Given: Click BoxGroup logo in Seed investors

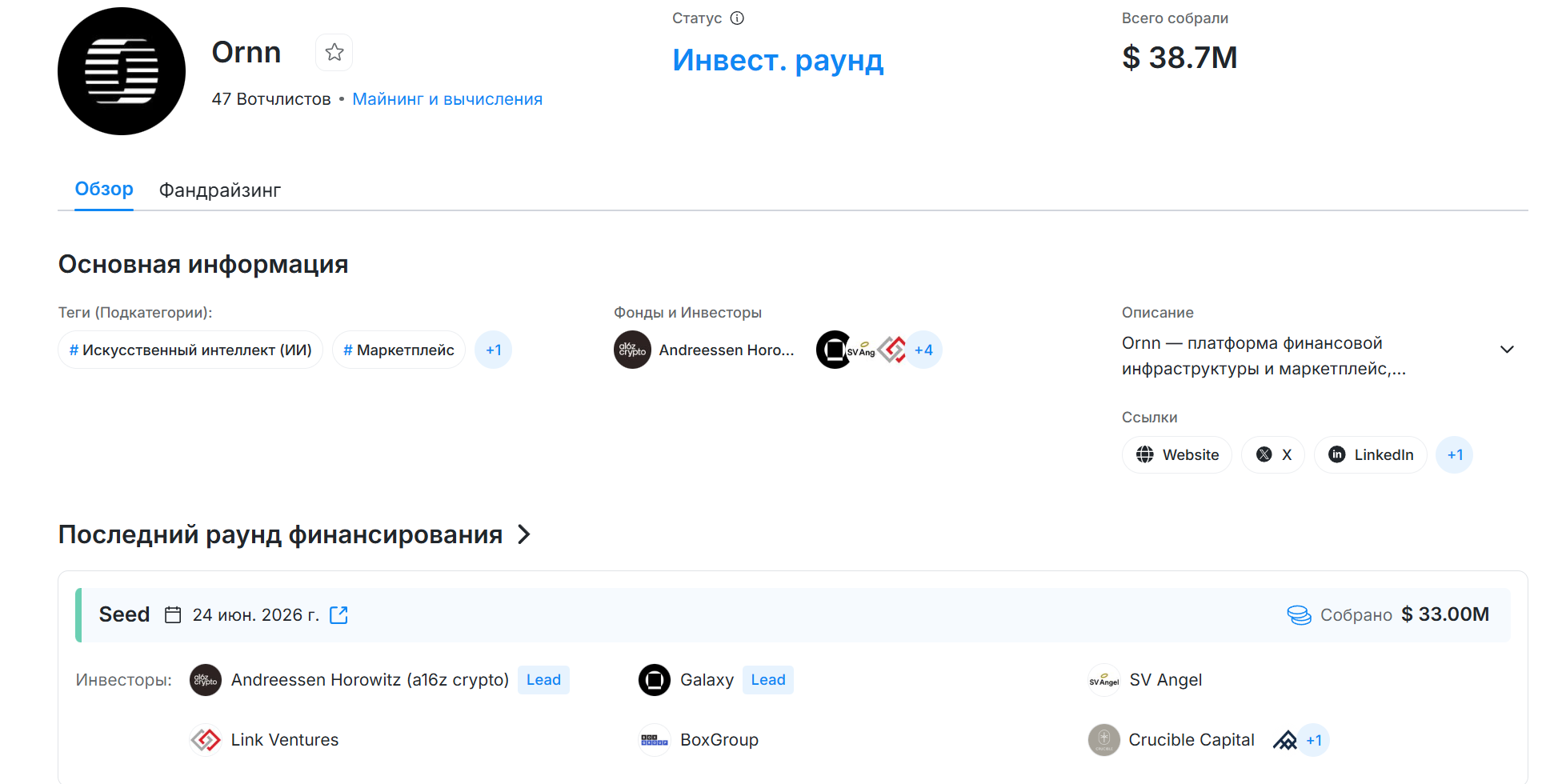Looking at the screenshot, I should click(x=655, y=740).
